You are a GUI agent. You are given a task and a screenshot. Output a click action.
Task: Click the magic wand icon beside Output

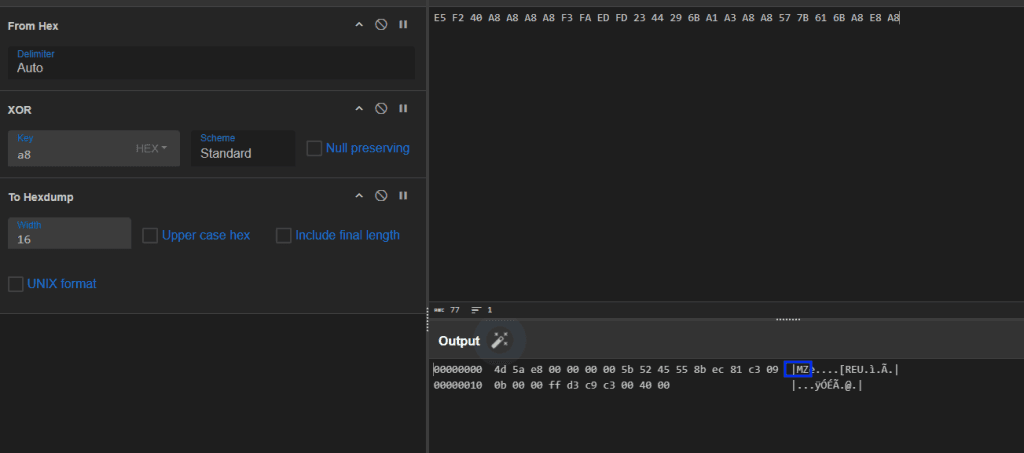coord(500,340)
